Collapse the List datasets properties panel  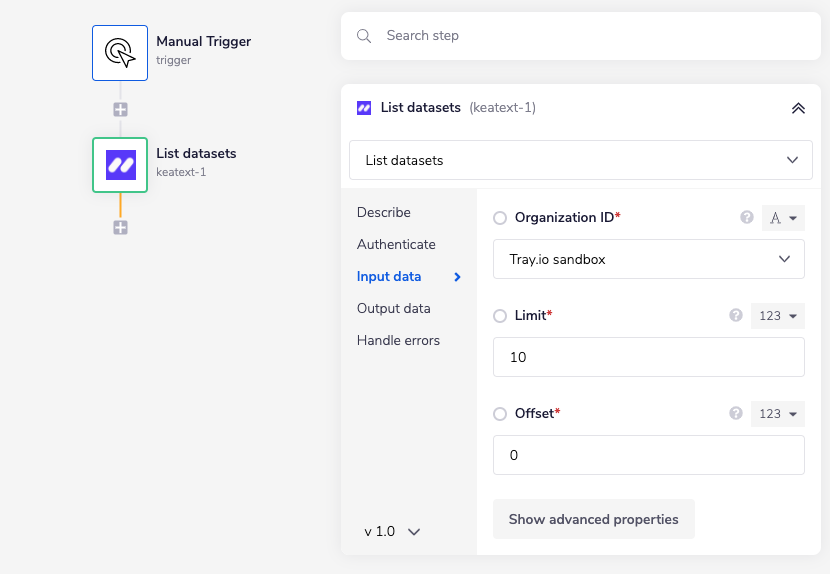click(798, 108)
